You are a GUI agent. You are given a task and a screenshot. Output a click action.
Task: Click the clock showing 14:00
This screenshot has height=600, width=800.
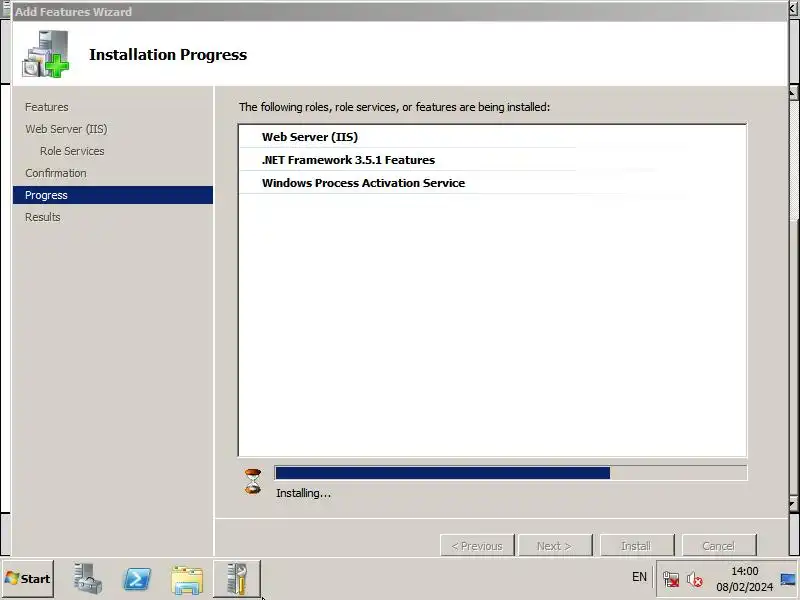744,571
